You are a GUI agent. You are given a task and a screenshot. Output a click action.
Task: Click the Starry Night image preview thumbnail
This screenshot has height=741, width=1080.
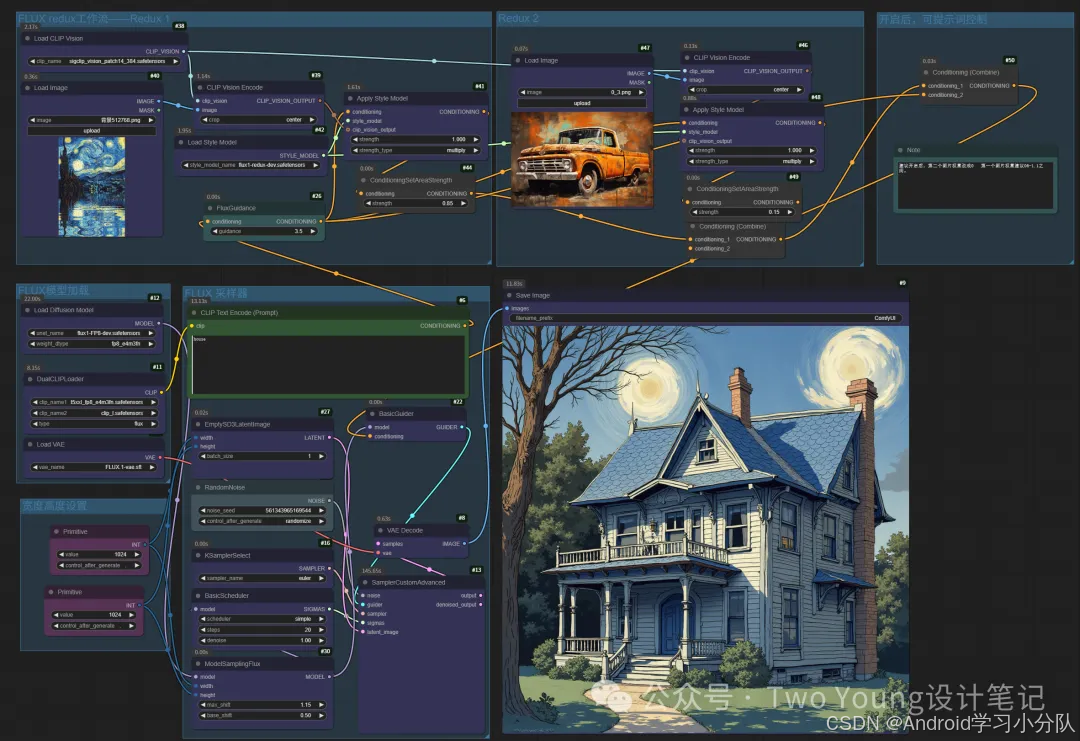(92, 187)
